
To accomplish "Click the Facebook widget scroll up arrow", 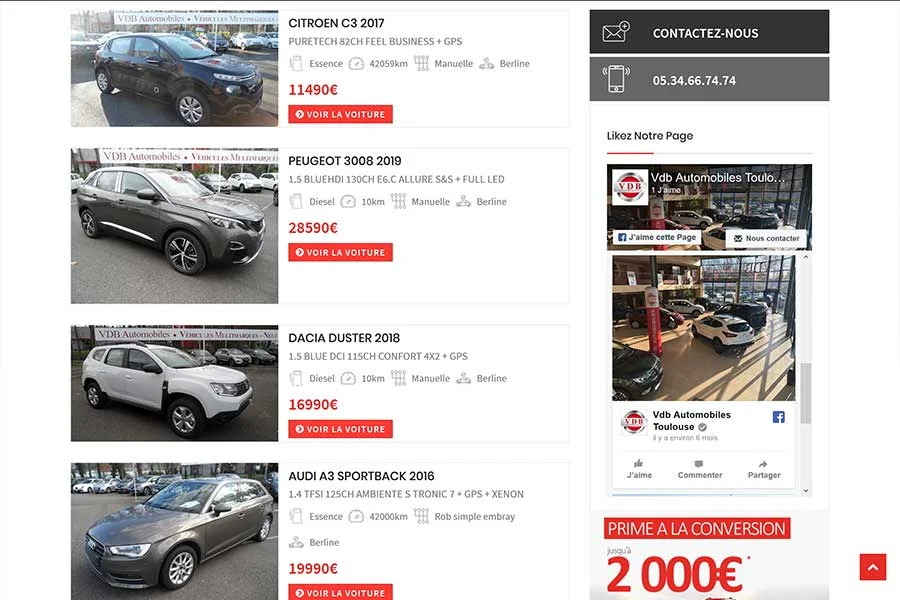I will [x=806, y=258].
